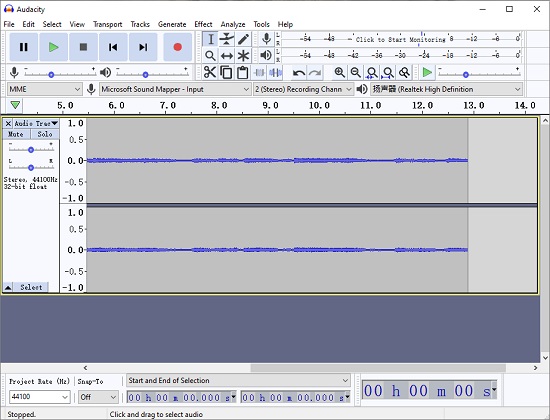This screenshot has width=550, height=420.
Task: Click the green timeline playhead triangle
Action: click(15, 105)
